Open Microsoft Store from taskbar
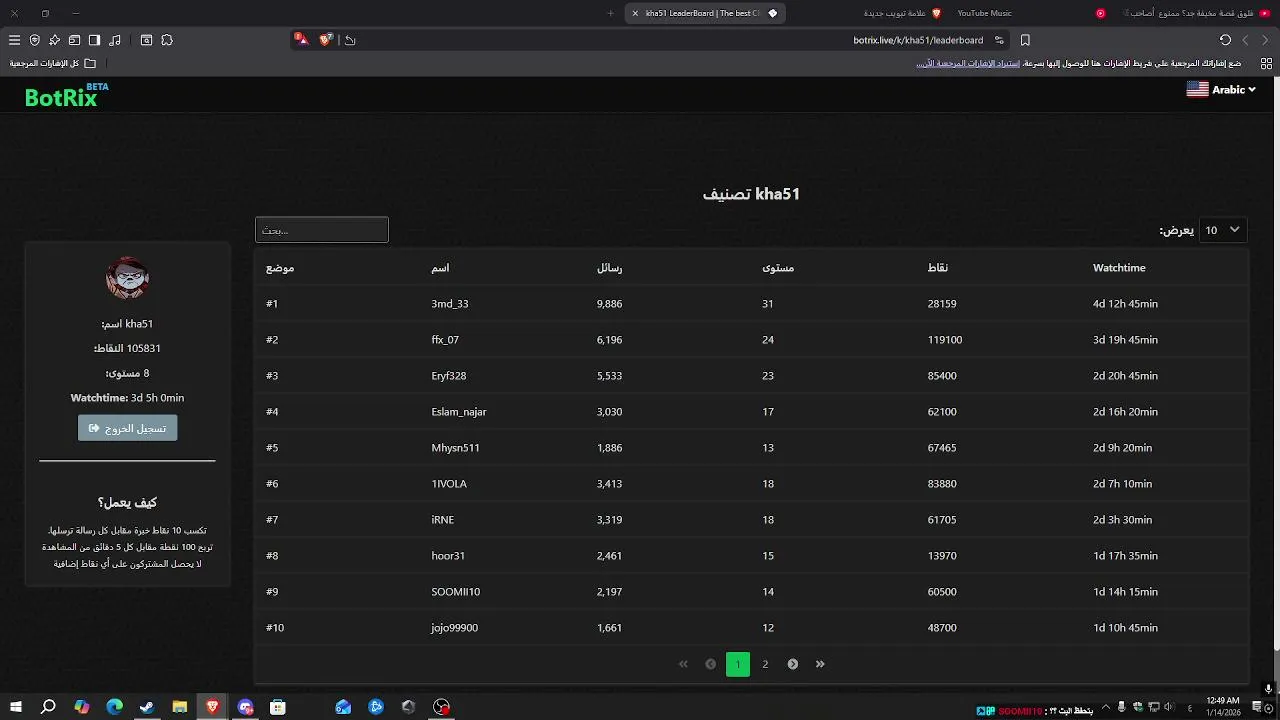The image size is (1280, 720). [x=278, y=707]
